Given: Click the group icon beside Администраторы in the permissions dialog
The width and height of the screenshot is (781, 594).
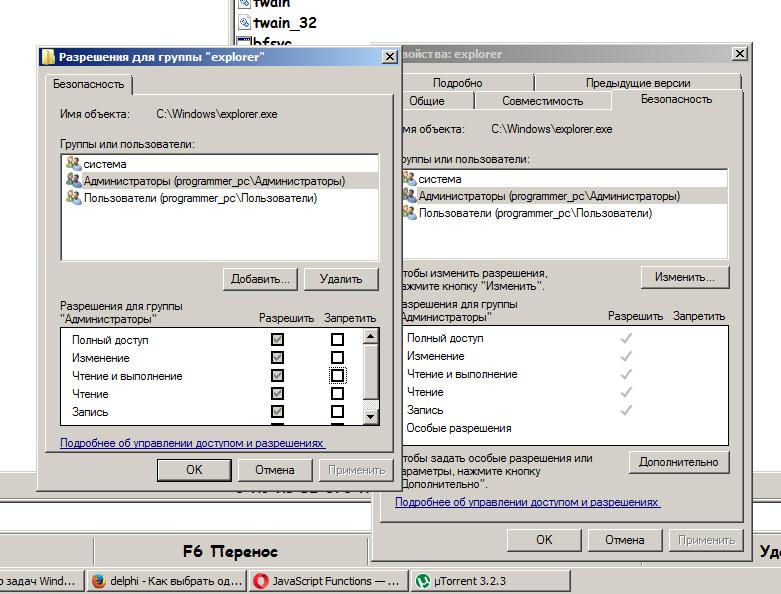Looking at the screenshot, I should [74, 180].
